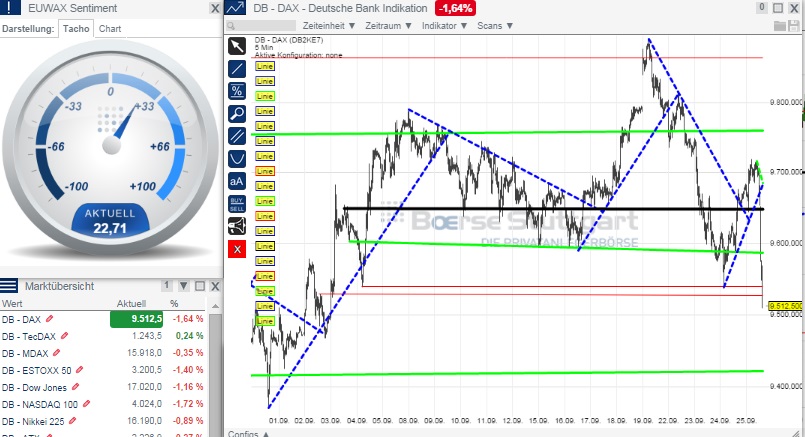Select the curve arc drawing tool
This screenshot has height=437, width=805.
pos(237,159)
